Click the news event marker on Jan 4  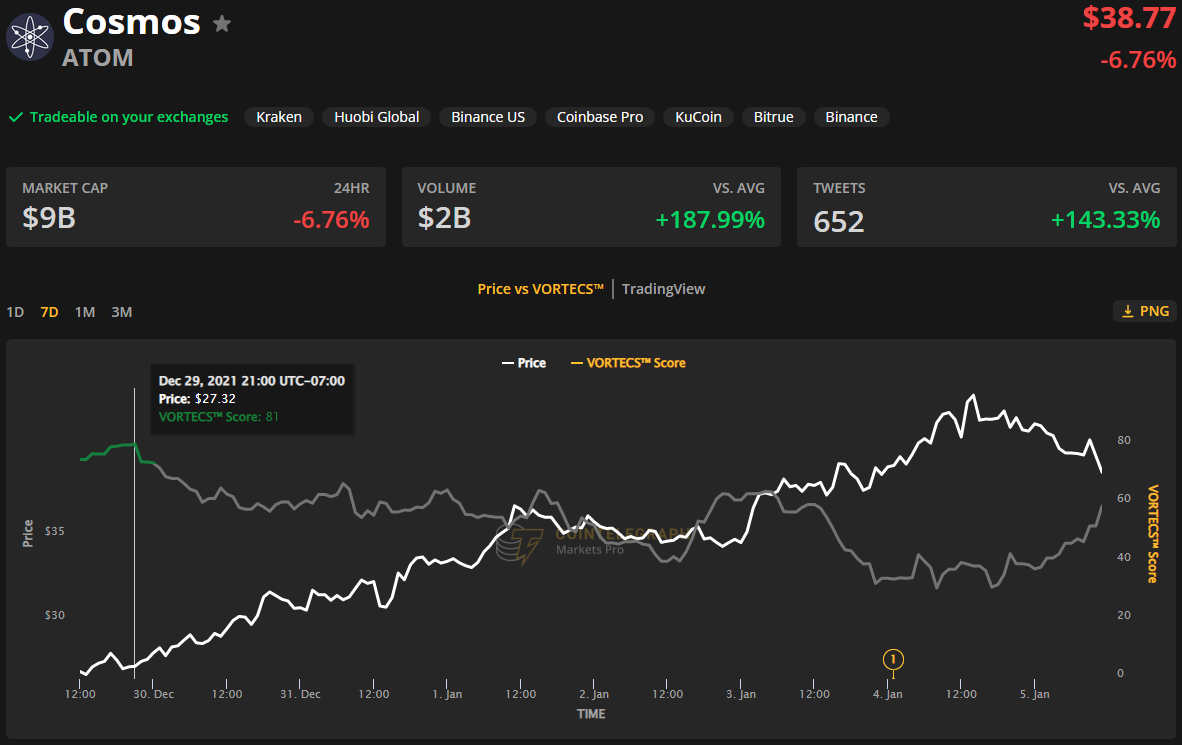893,659
